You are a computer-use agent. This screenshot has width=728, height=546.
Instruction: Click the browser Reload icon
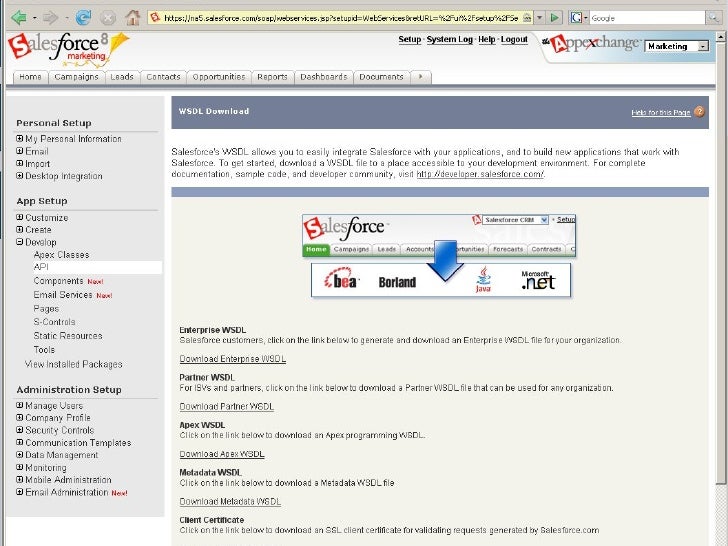[x=84, y=18]
